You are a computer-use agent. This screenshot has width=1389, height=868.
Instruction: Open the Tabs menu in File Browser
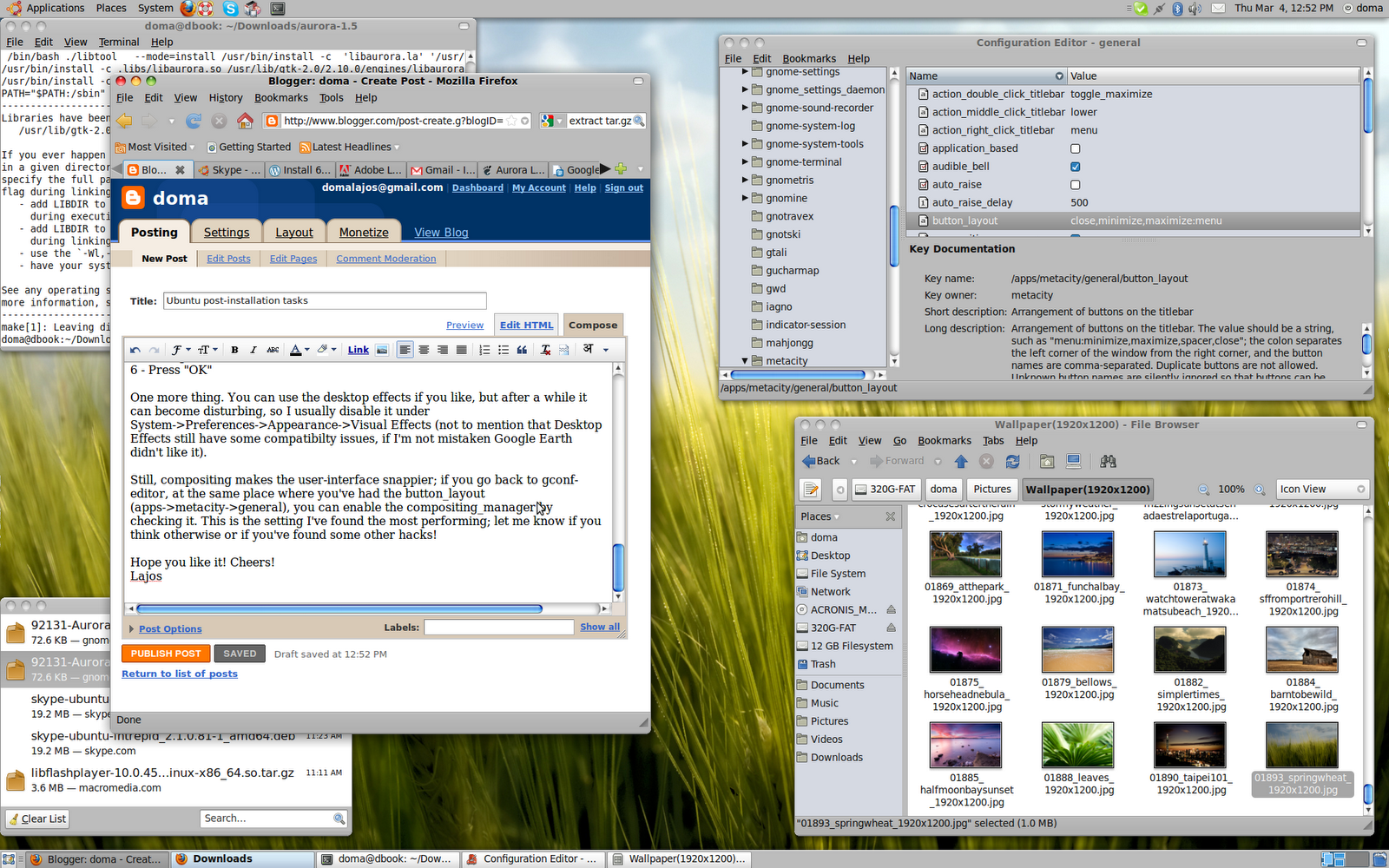pyautogui.click(x=994, y=441)
